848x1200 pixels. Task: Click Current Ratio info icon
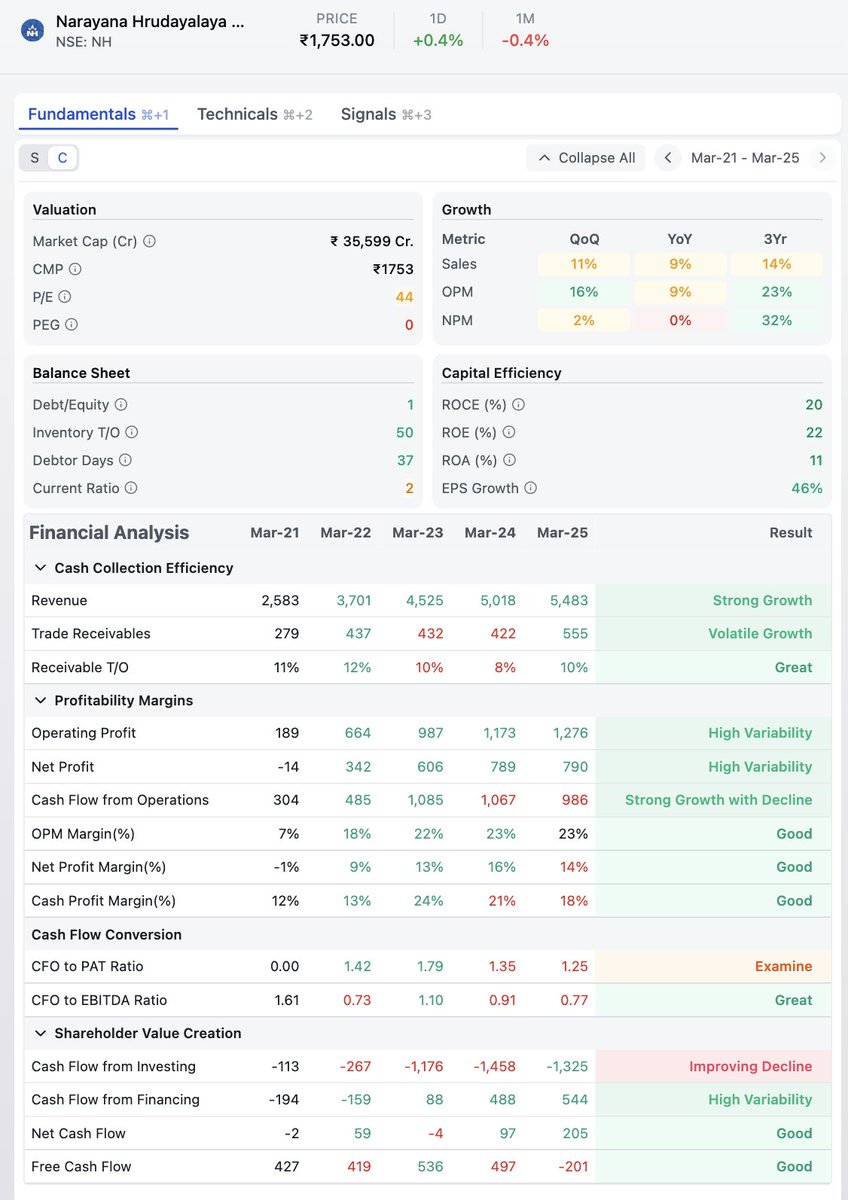coord(131,489)
